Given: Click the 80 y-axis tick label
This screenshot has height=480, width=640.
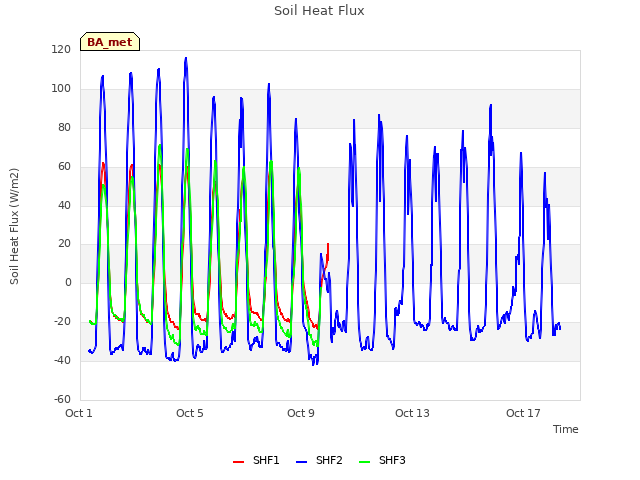Looking at the screenshot, I should click(x=64, y=127).
